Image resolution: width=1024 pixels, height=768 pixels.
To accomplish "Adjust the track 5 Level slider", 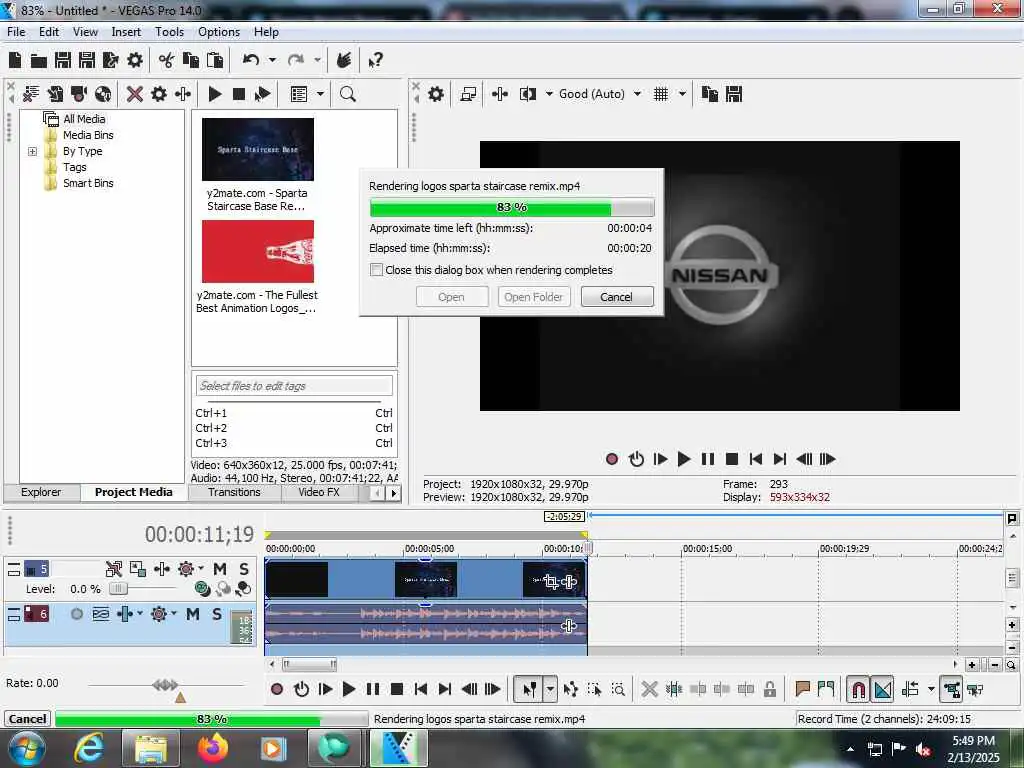I will click(118, 589).
